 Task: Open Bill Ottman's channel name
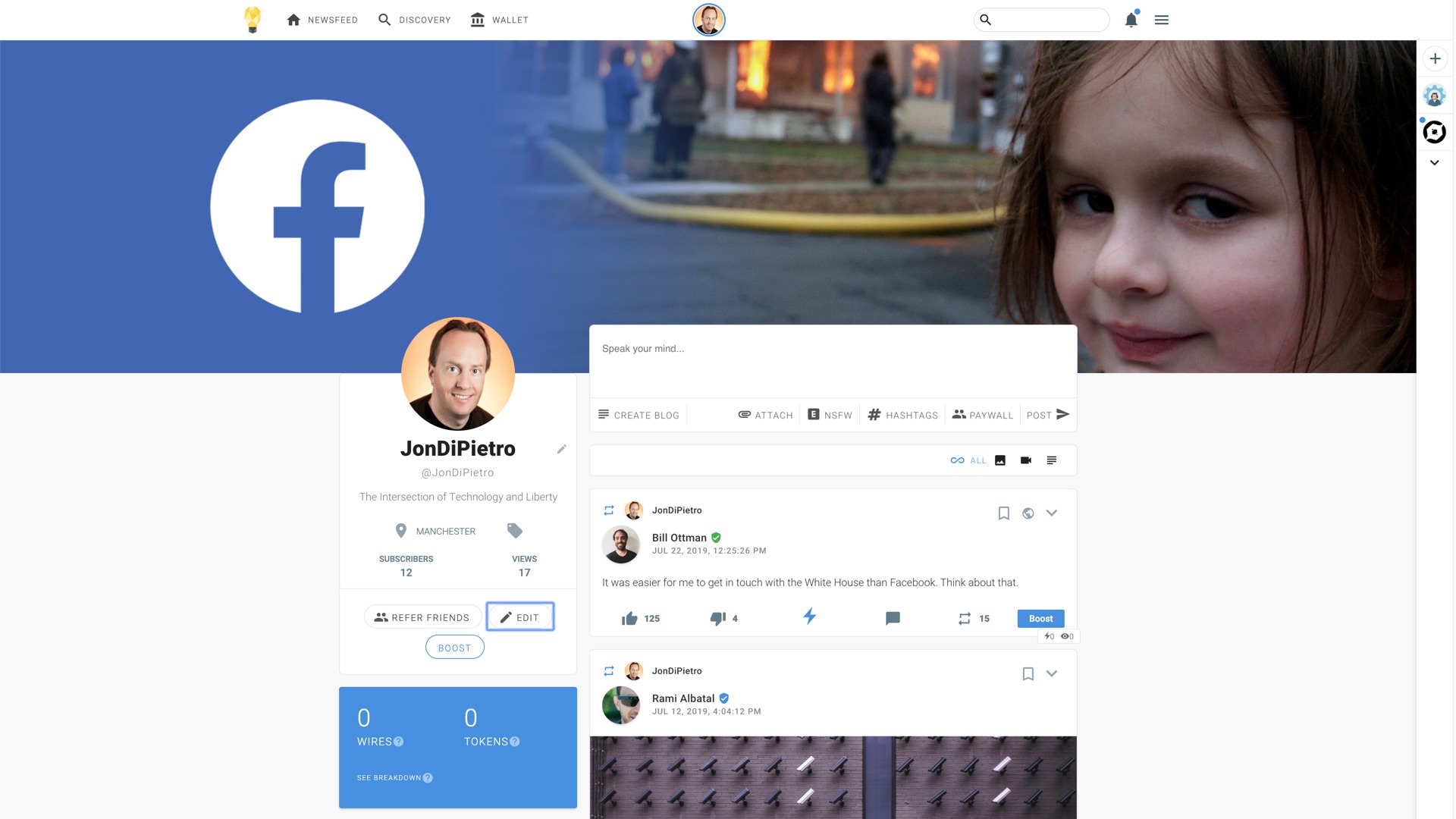pos(679,538)
